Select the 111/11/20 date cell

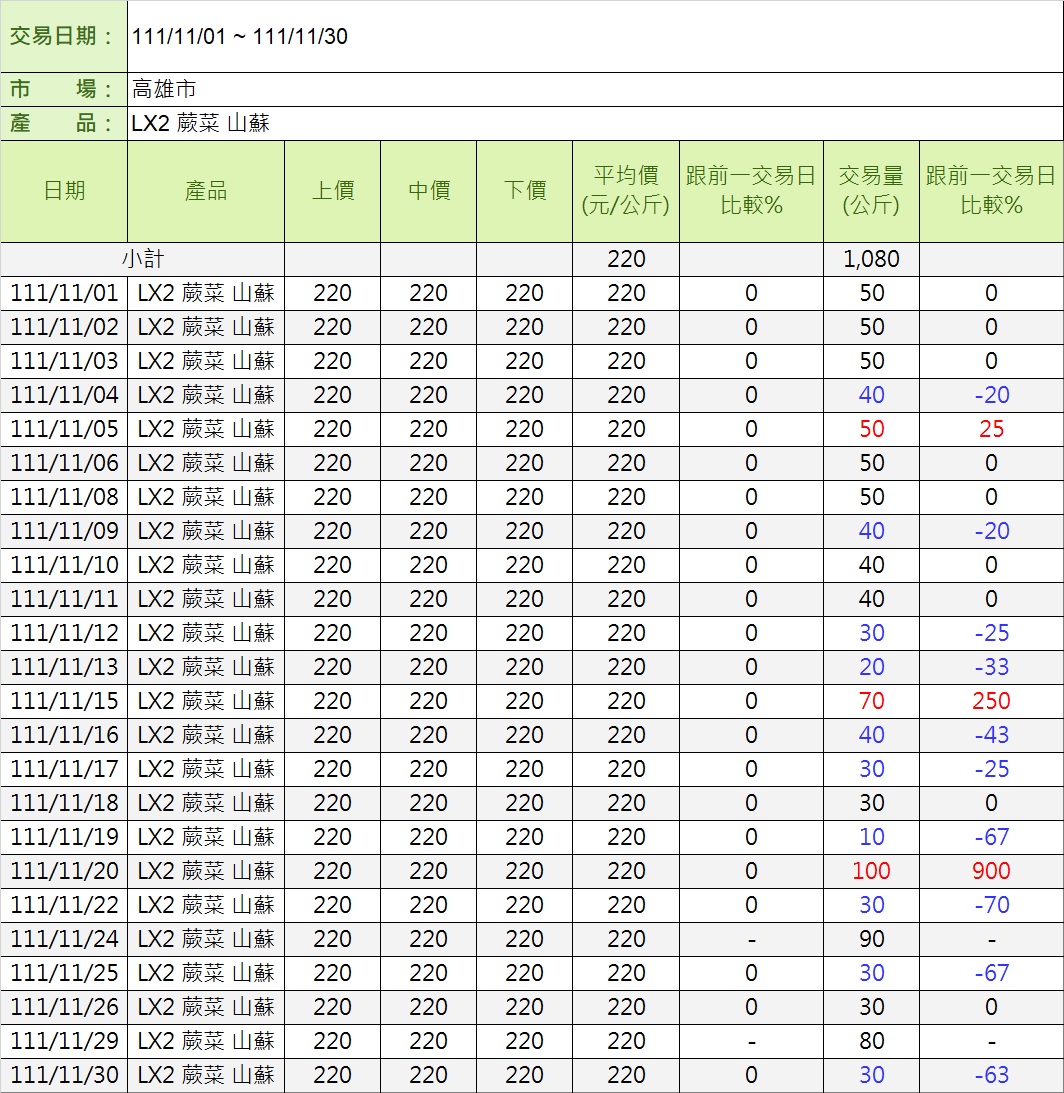click(64, 871)
